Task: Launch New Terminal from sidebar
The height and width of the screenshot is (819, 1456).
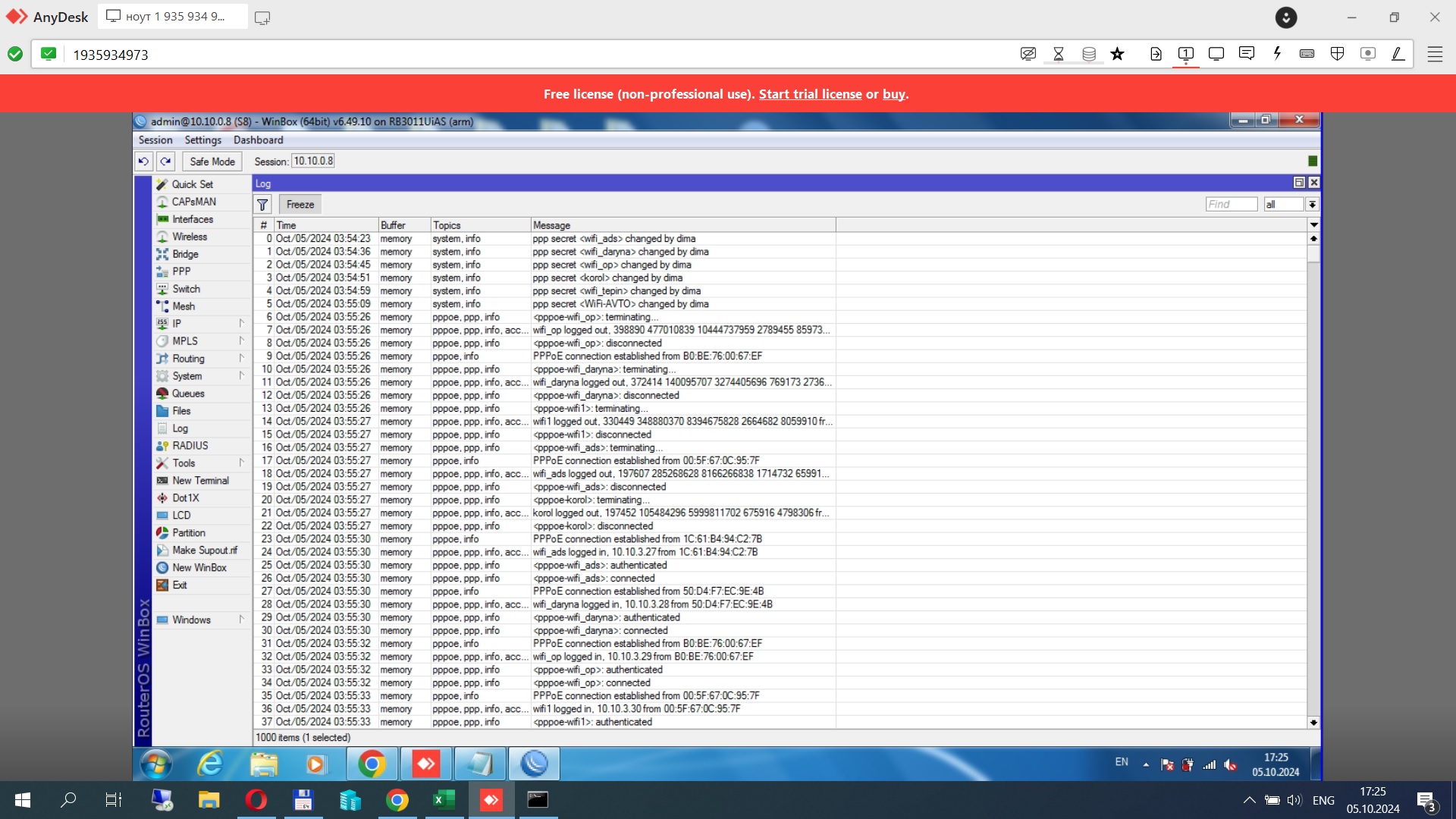Action: [x=199, y=481]
